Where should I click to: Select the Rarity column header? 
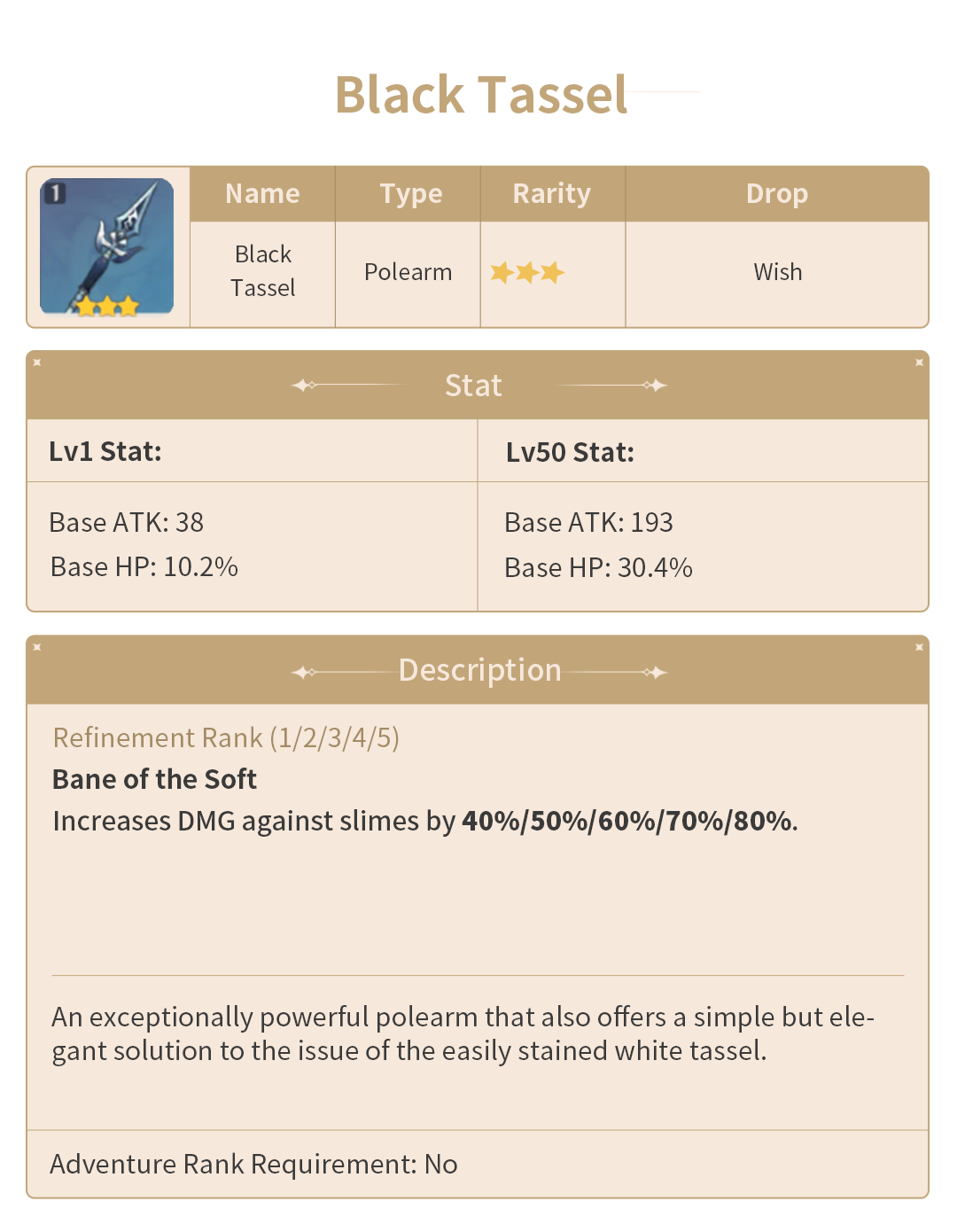coord(551,194)
